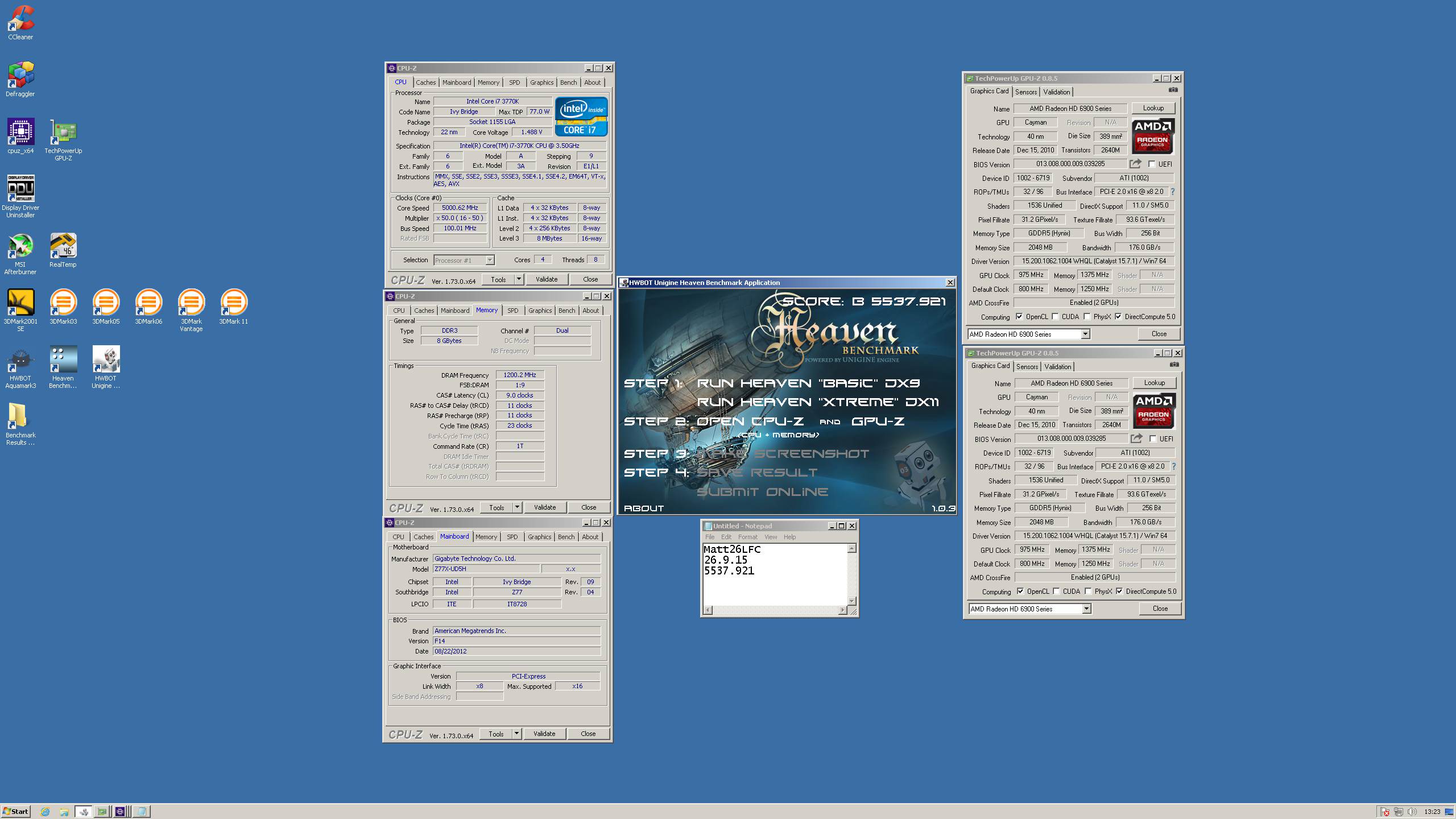Launch 3DMark05 desktop shortcut
Viewport: 1456px width, 819px height.
106,307
